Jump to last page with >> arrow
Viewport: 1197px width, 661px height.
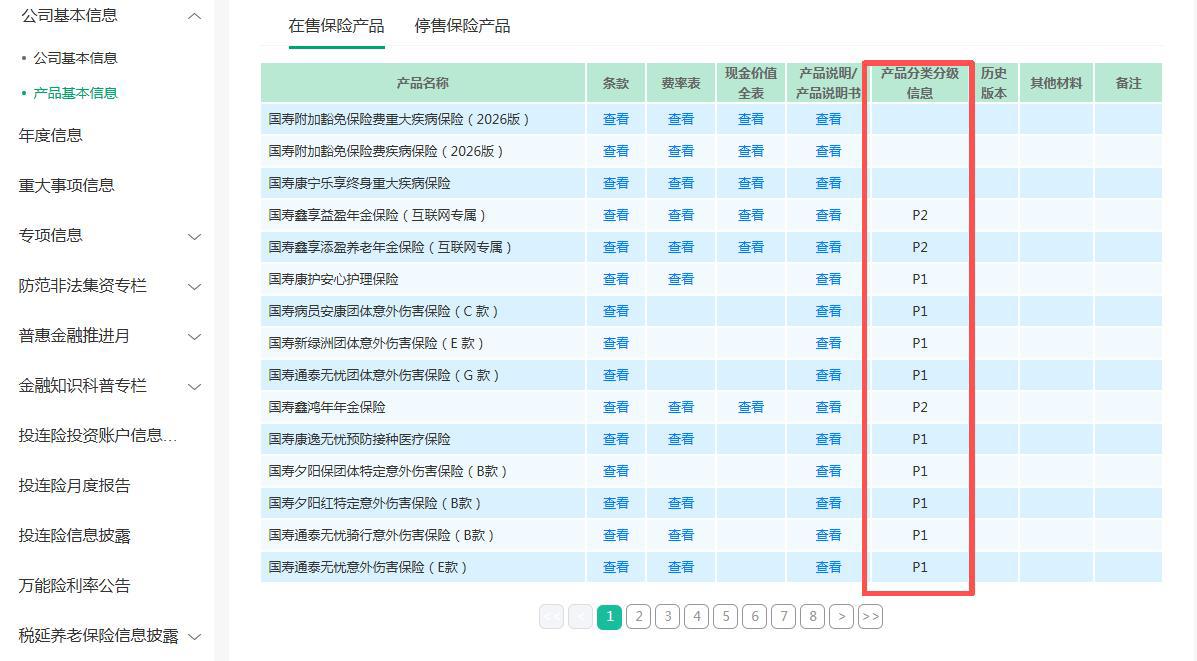click(870, 617)
